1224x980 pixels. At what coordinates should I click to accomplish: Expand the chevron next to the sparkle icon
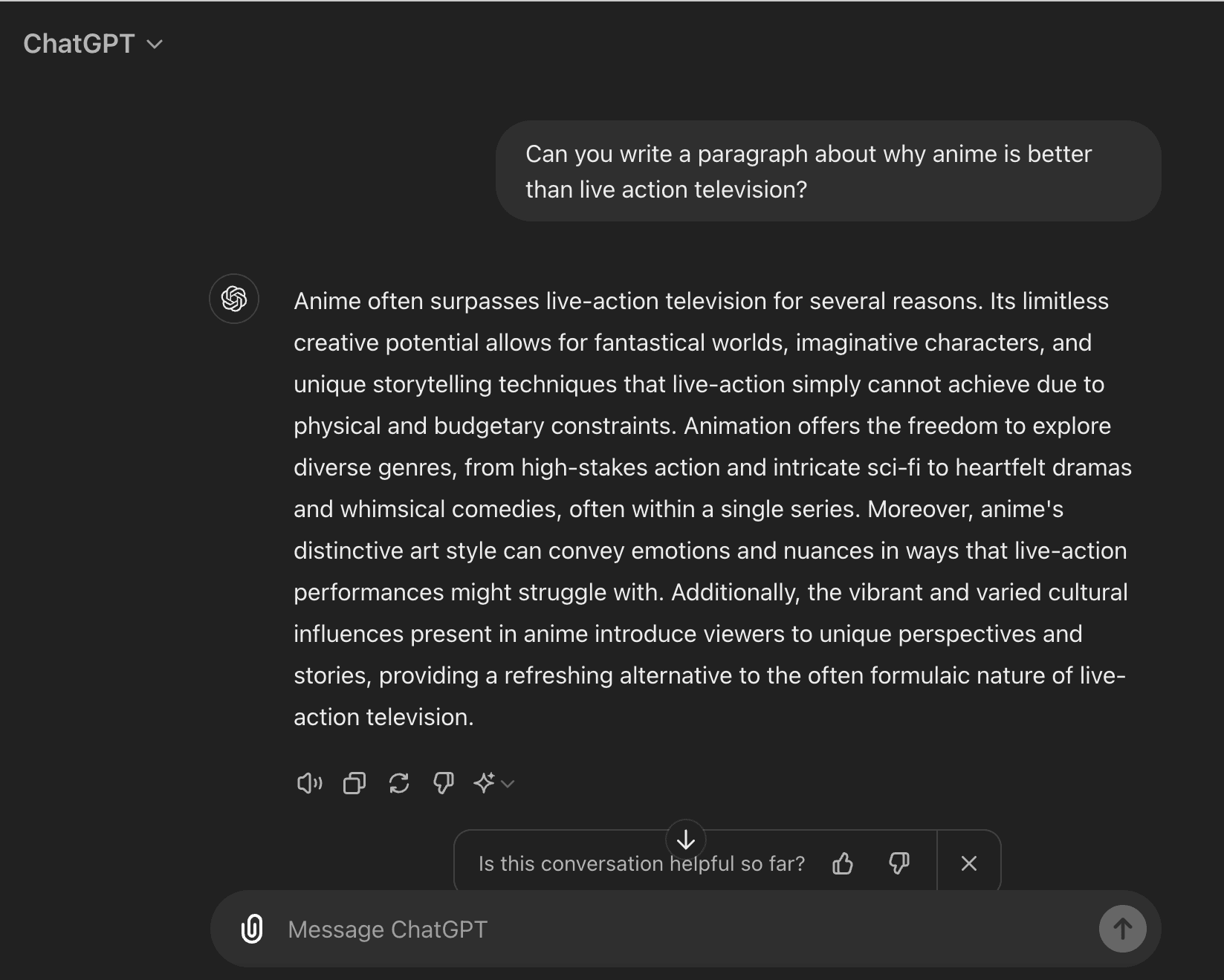click(x=508, y=784)
